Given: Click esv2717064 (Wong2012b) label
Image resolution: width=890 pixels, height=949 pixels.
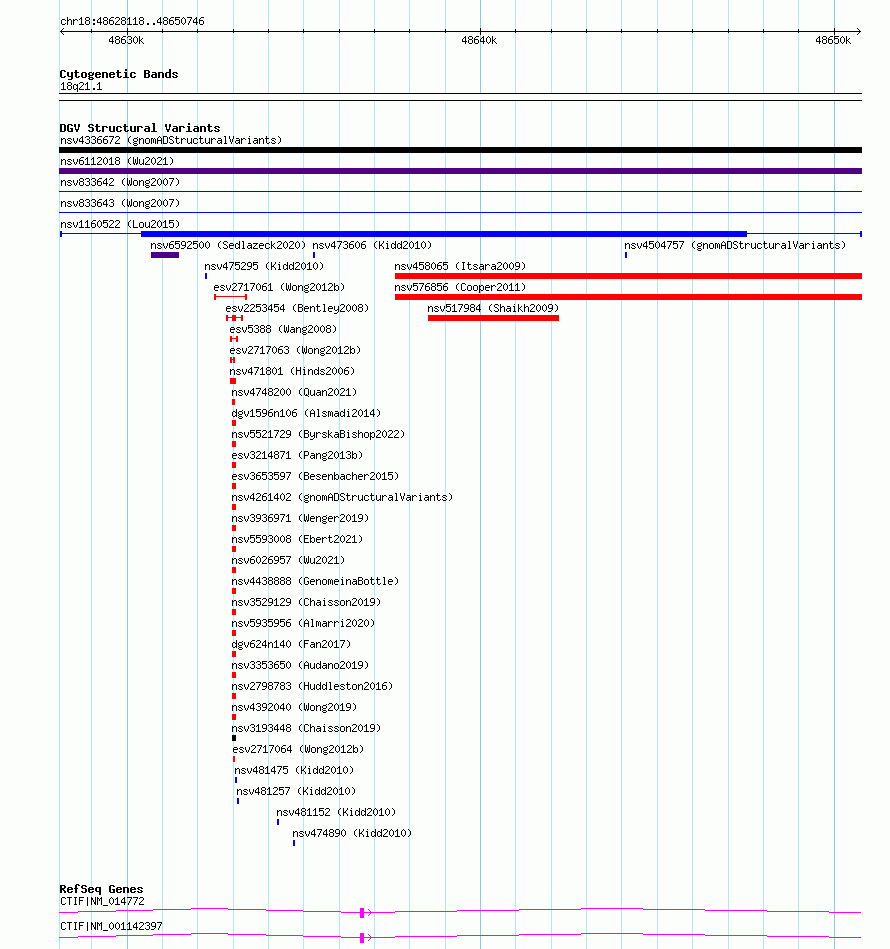Looking at the screenshot, I should [x=298, y=749].
